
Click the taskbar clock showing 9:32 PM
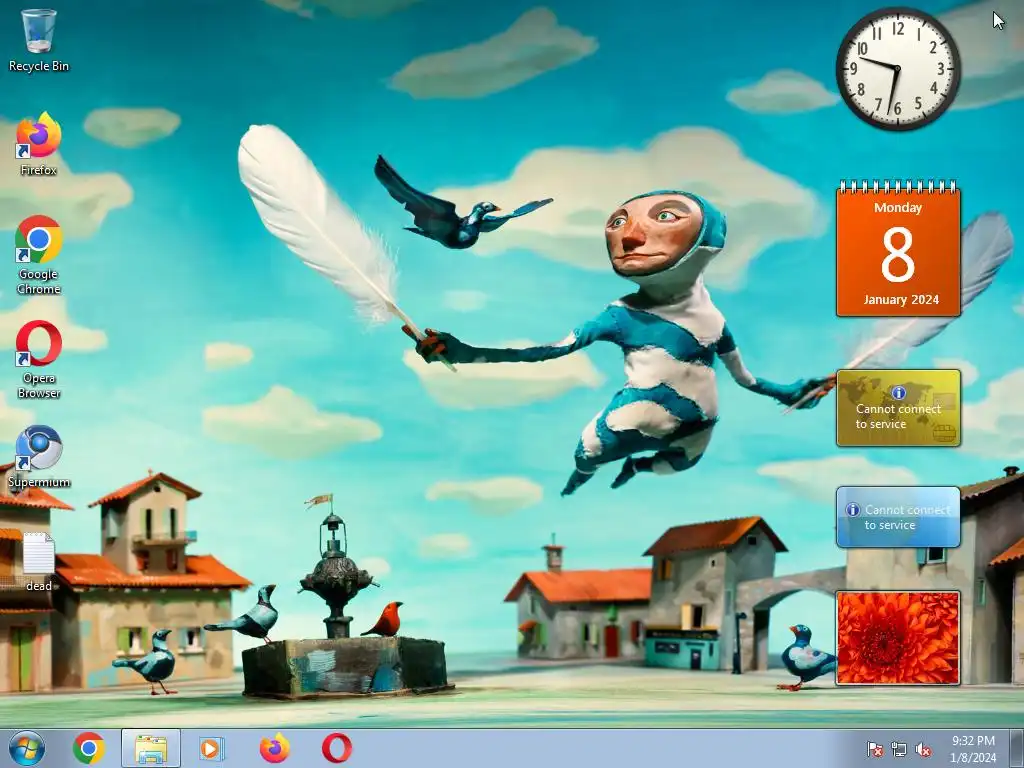973,741
